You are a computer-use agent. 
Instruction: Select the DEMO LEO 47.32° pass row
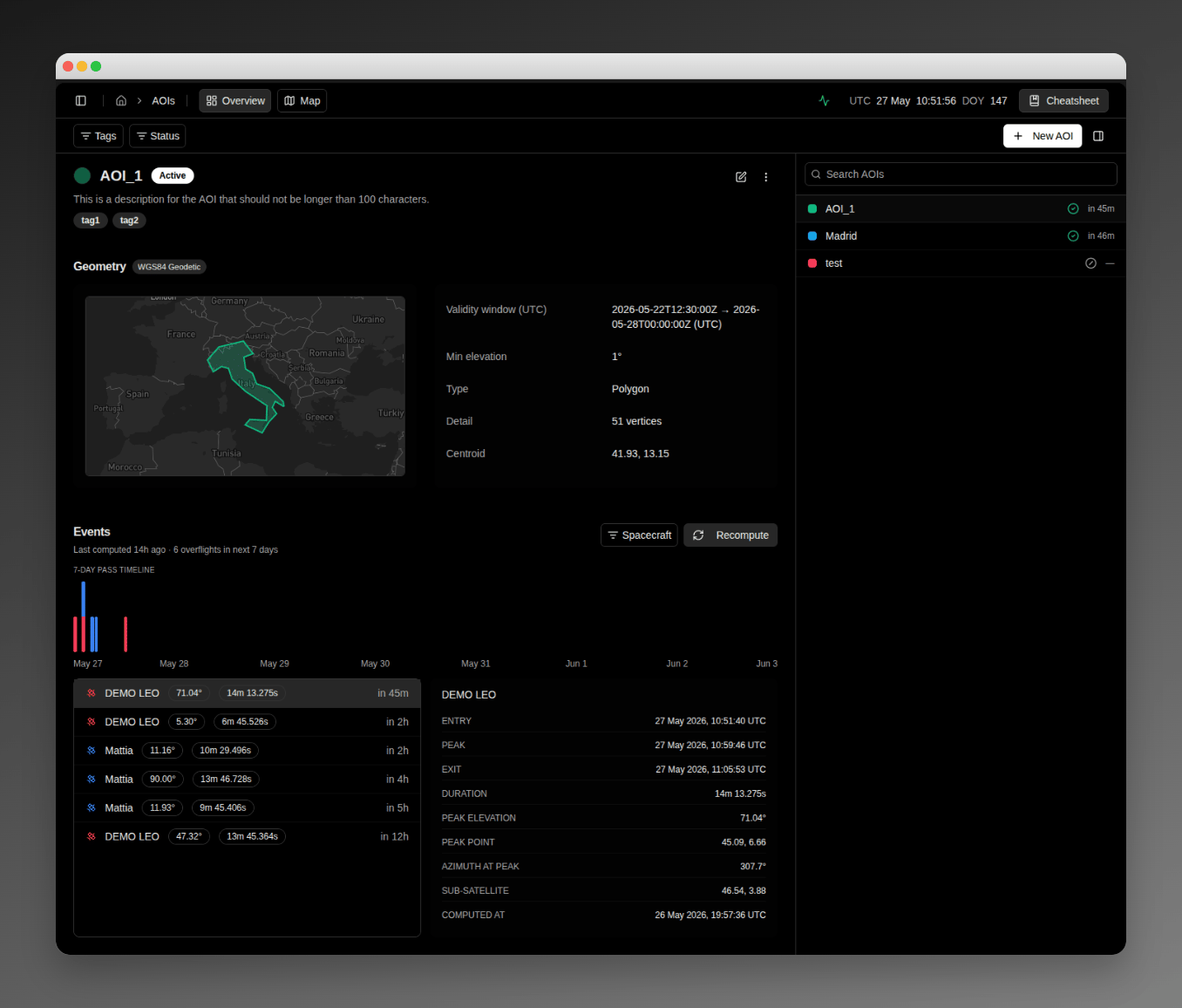coord(248,837)
